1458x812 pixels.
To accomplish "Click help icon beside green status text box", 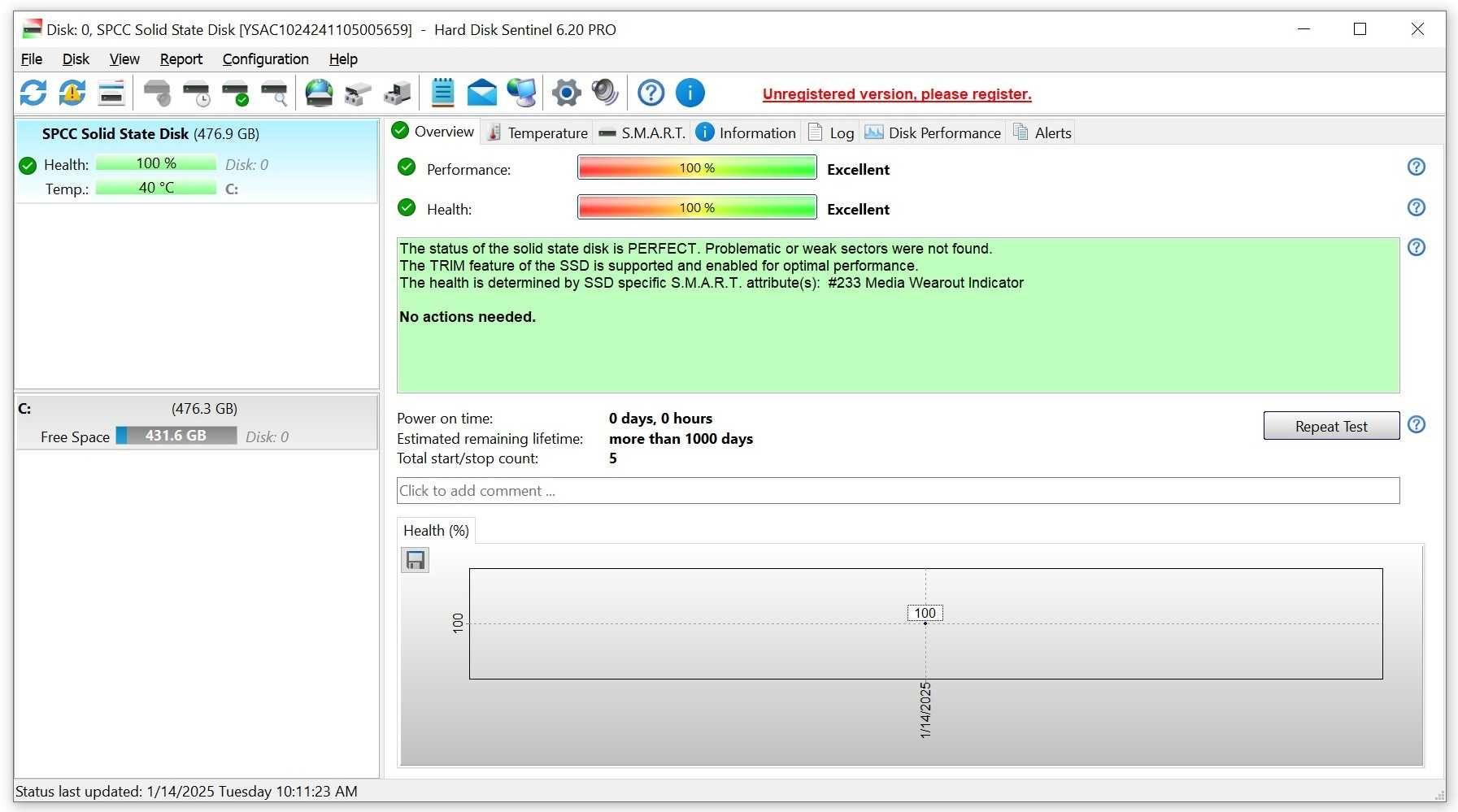I will pos(1417,247).
